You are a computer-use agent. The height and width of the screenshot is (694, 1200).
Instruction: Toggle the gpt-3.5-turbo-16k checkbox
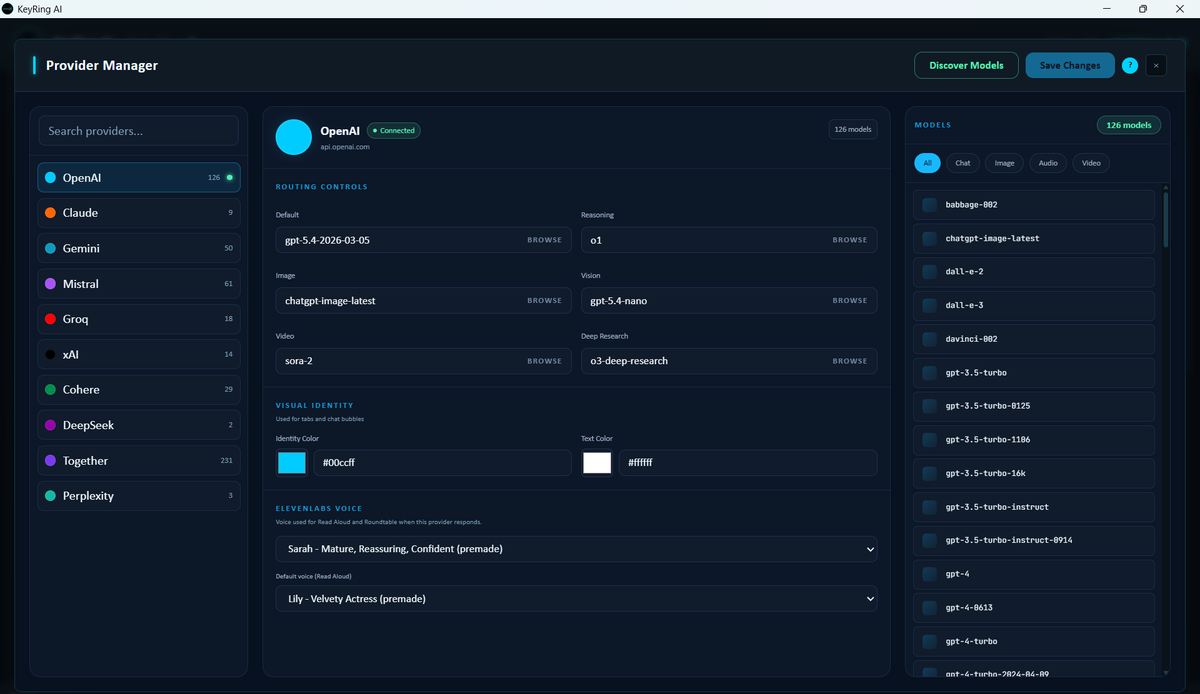930,474
